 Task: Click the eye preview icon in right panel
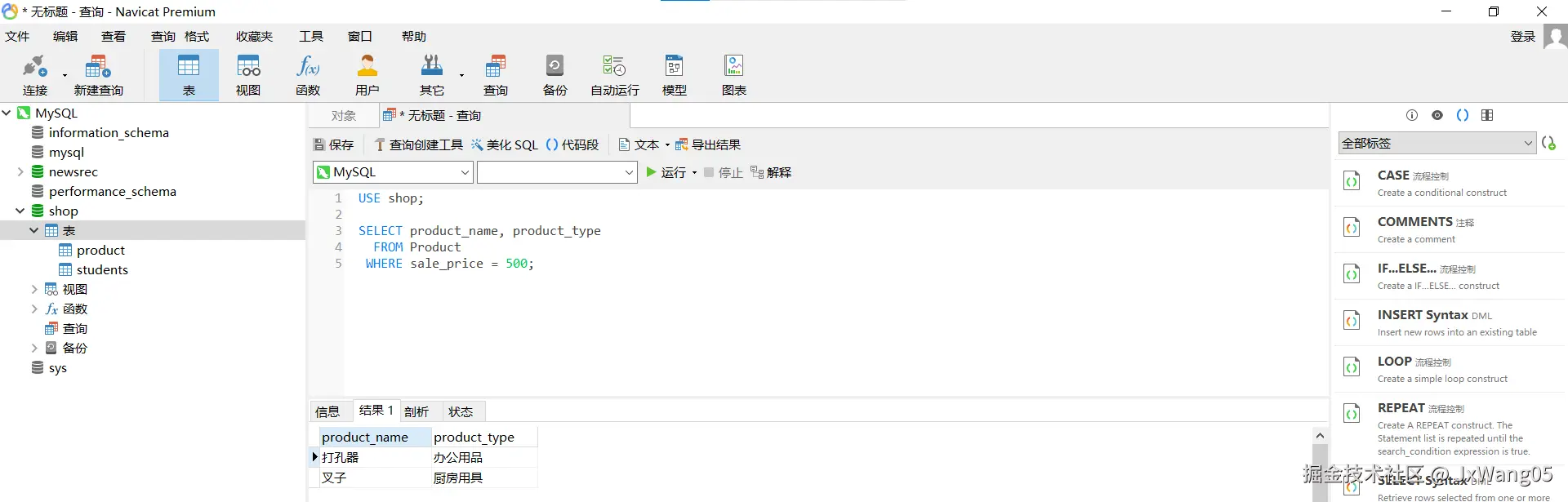[x=1437, y=115]
